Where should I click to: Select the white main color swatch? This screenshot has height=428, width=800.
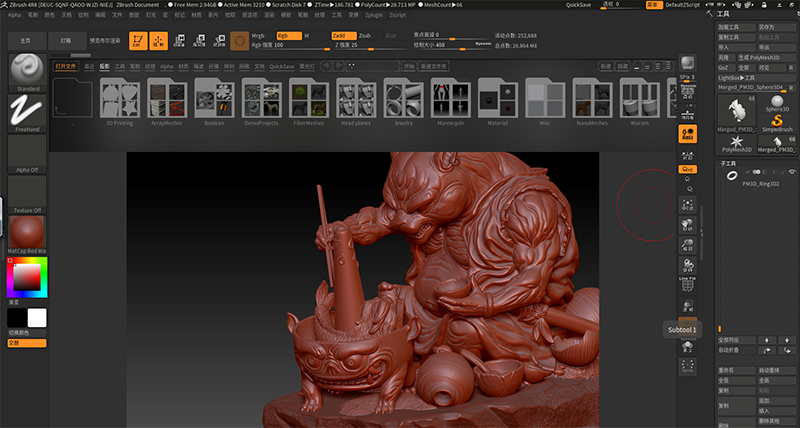pyautogui.click(x=37, y=318)
